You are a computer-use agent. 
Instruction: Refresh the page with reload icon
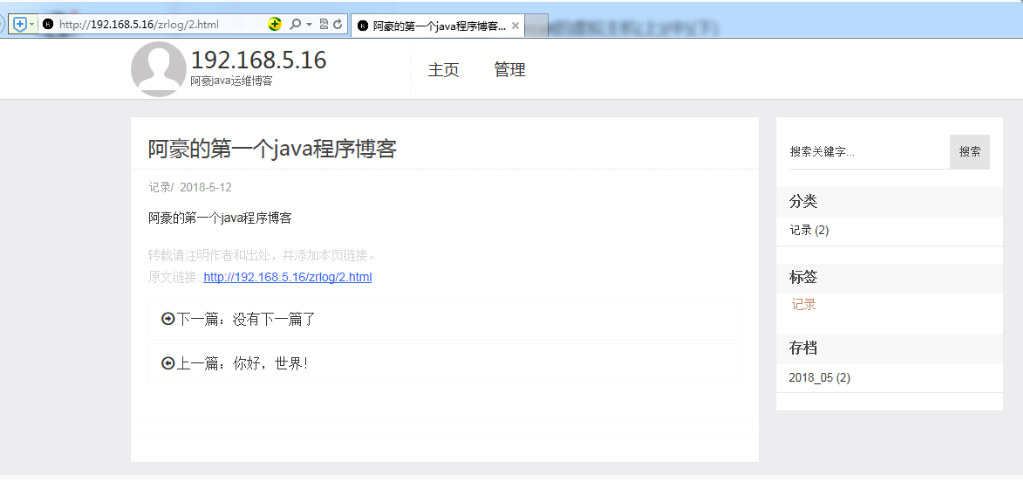coord(338,24)
